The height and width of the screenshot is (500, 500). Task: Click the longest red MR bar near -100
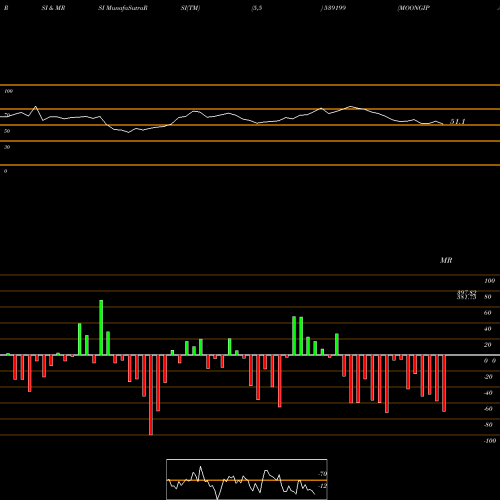click(x=151, y=395)
